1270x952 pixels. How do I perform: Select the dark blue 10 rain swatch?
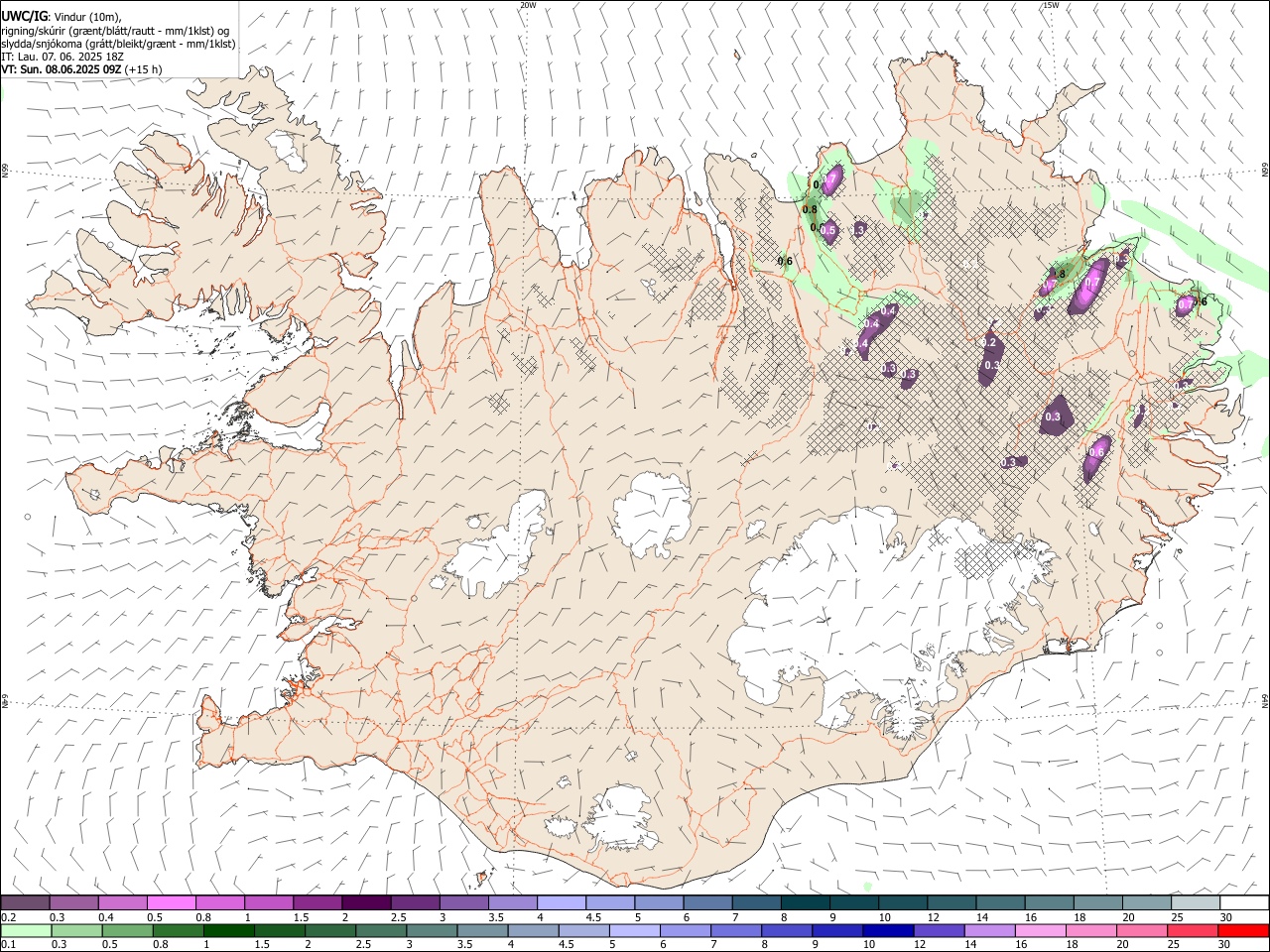889,930
